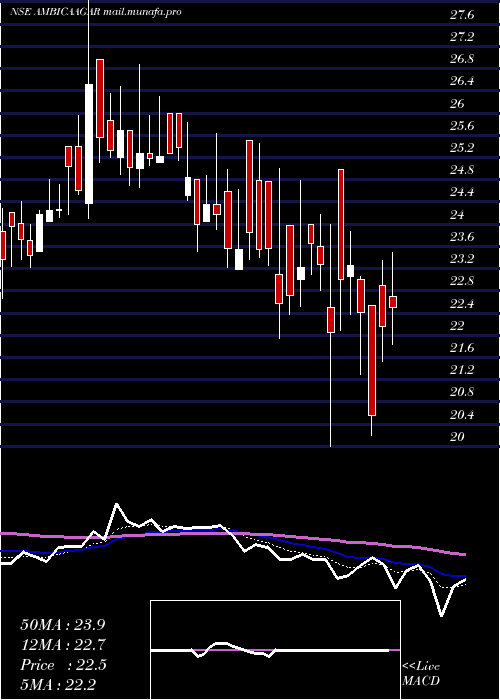Click the 27.2 price axis label
This screenshot has height=700, width=500.
(x=462, y=37)
